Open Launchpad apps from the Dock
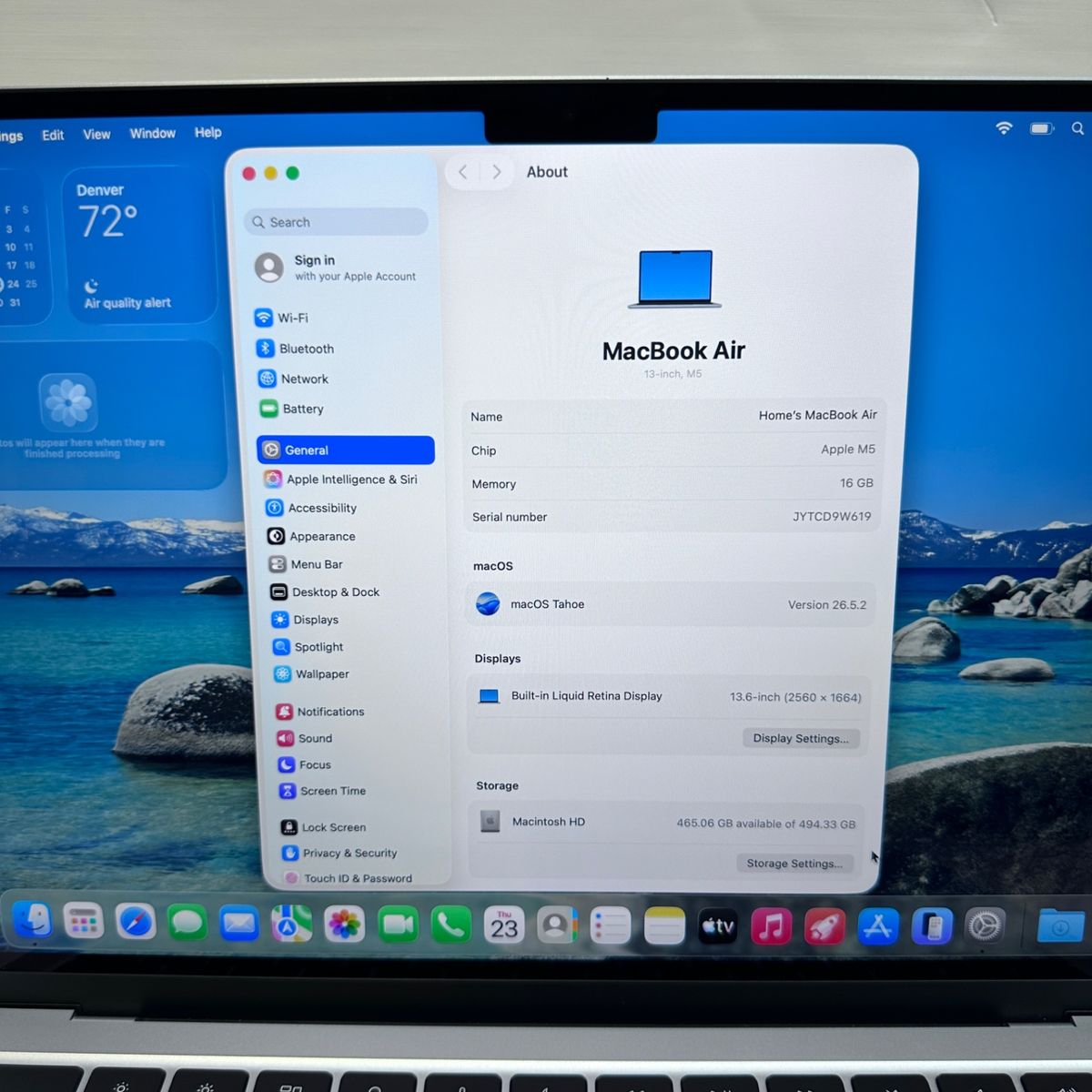1092x1092 pixels. click(x=83, y=923)
